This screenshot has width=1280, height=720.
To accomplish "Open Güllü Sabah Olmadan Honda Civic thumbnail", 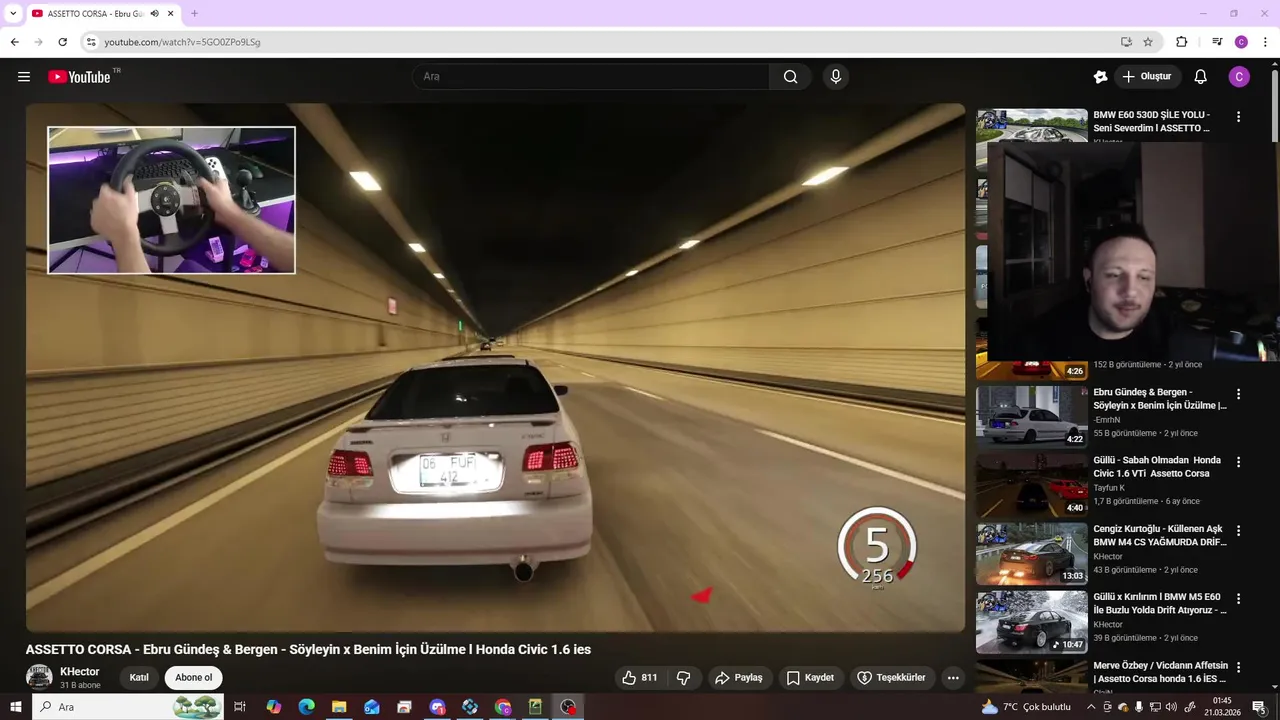I will click(x=1031, y=485).
